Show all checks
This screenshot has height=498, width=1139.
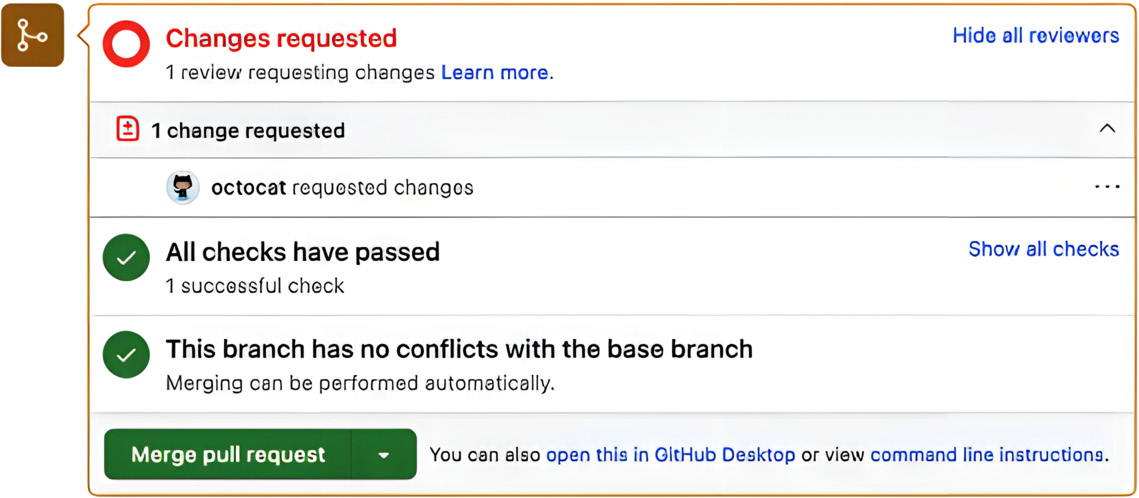[x=1043, y=249]
